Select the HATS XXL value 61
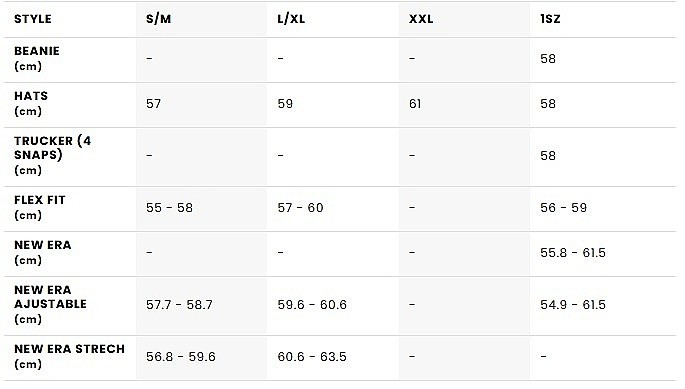The width and height of the screenshot is (685, 389). click(415, 104)
